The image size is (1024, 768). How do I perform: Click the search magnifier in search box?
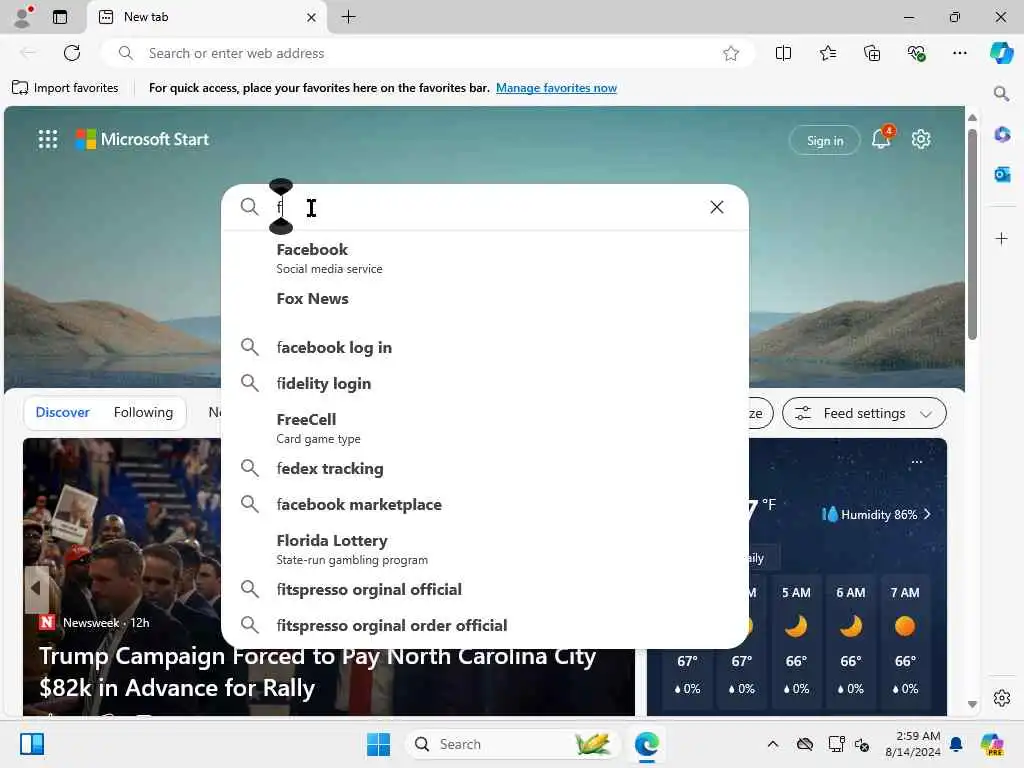pos(249,207)
